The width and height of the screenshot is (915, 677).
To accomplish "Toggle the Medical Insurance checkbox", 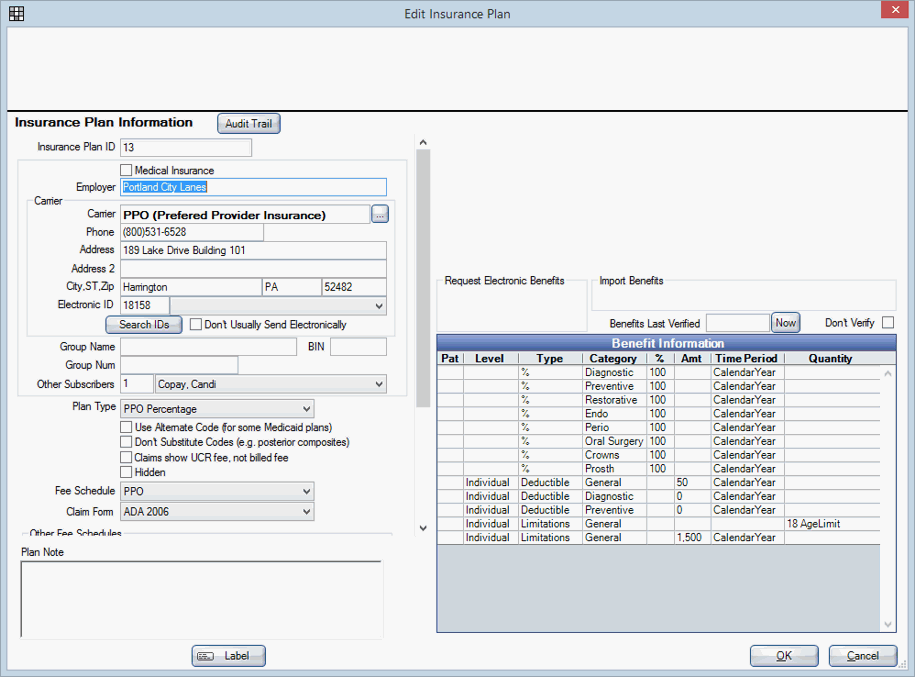I will coord(126,170).
